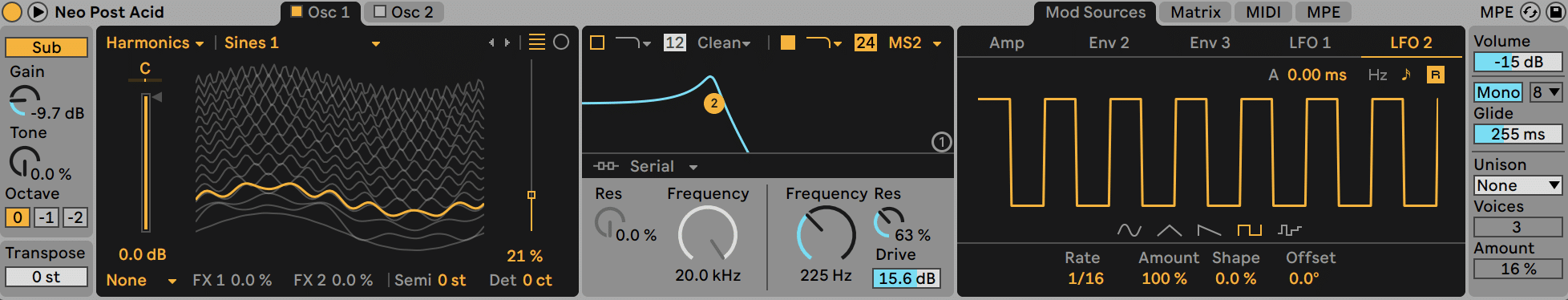Select sawtooth LFO waveform

pyautogui.click(x=1209, y=230)
